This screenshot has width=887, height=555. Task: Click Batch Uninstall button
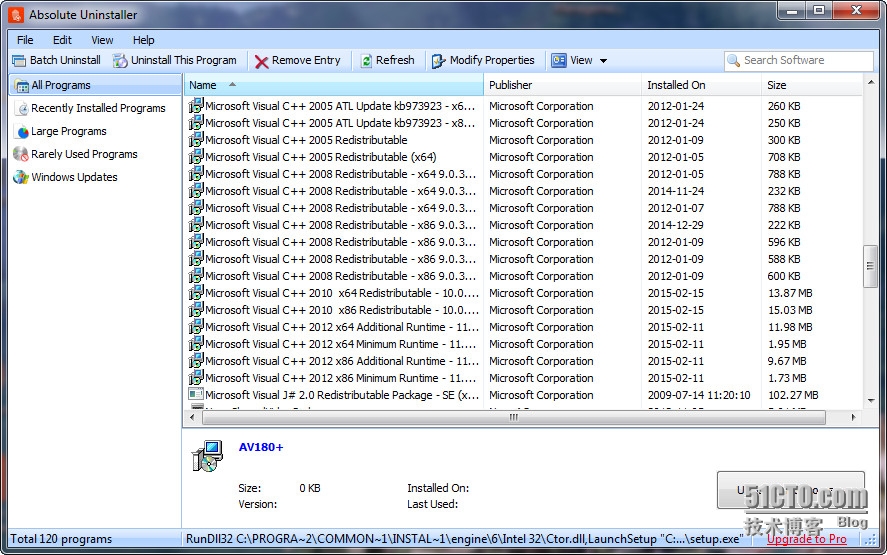tap(57, 61)
